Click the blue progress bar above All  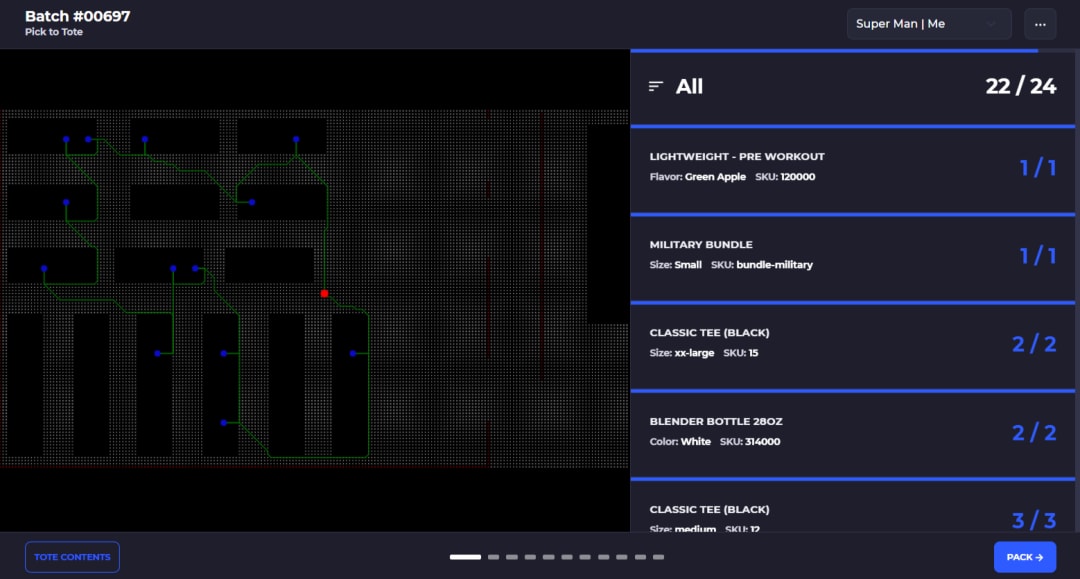point(834,51)
